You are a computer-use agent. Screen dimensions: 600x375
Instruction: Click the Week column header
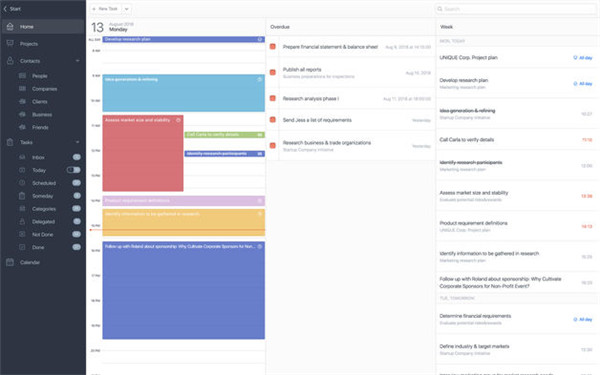coord(447,27)
